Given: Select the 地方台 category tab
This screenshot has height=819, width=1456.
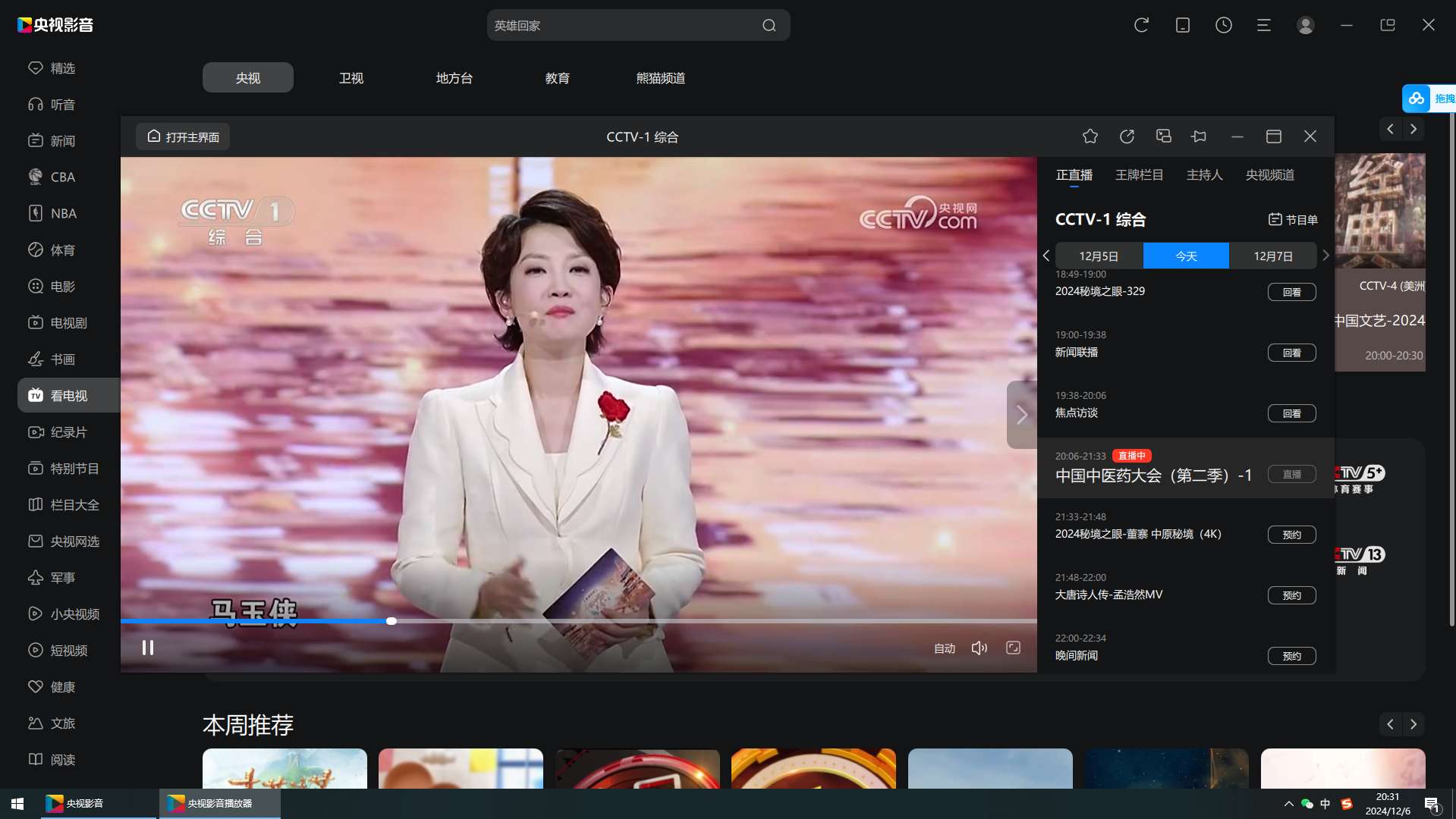Looking at the screenshot, I should 454,77.
